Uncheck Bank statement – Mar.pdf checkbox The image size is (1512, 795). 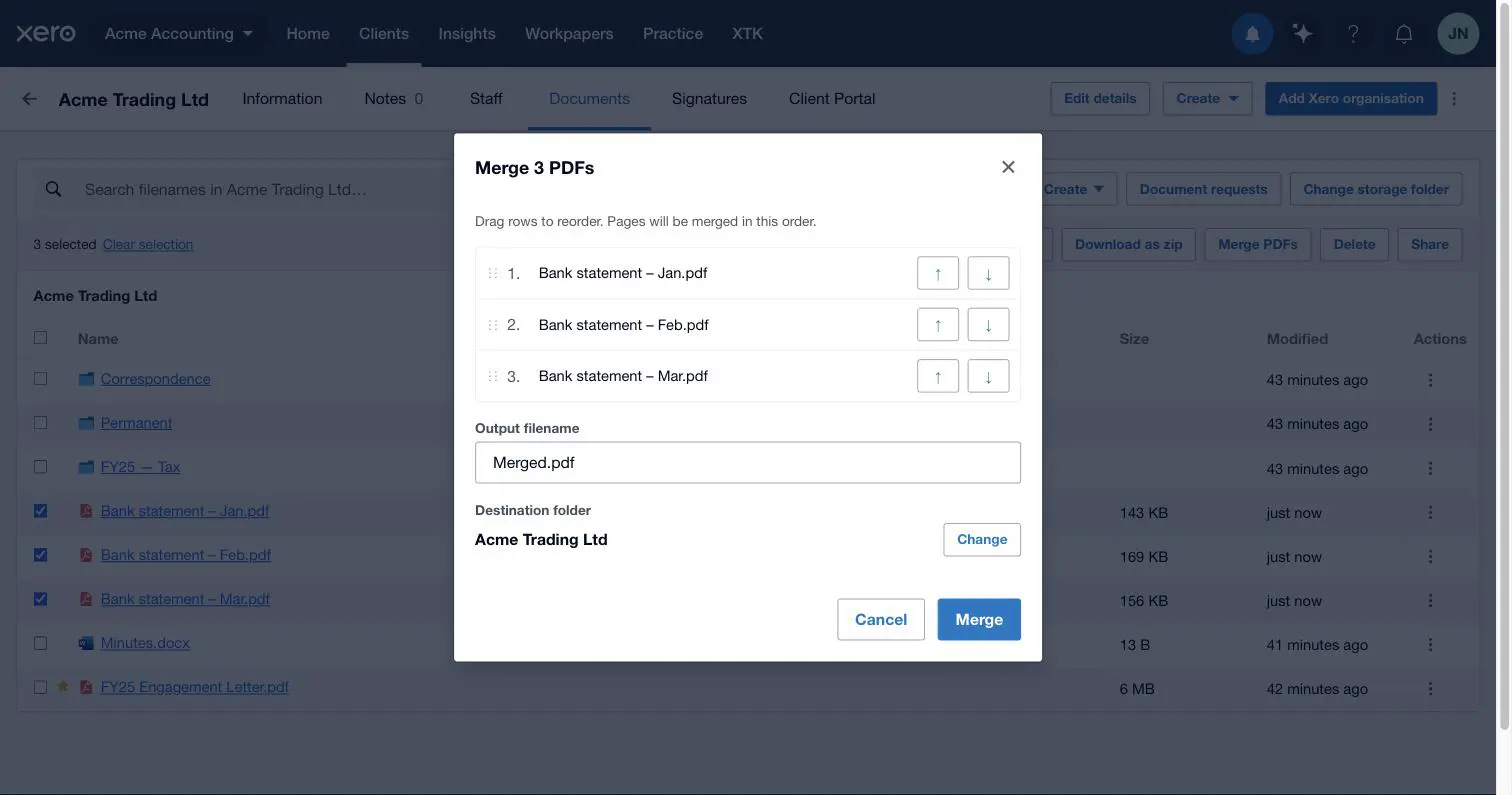40,599
